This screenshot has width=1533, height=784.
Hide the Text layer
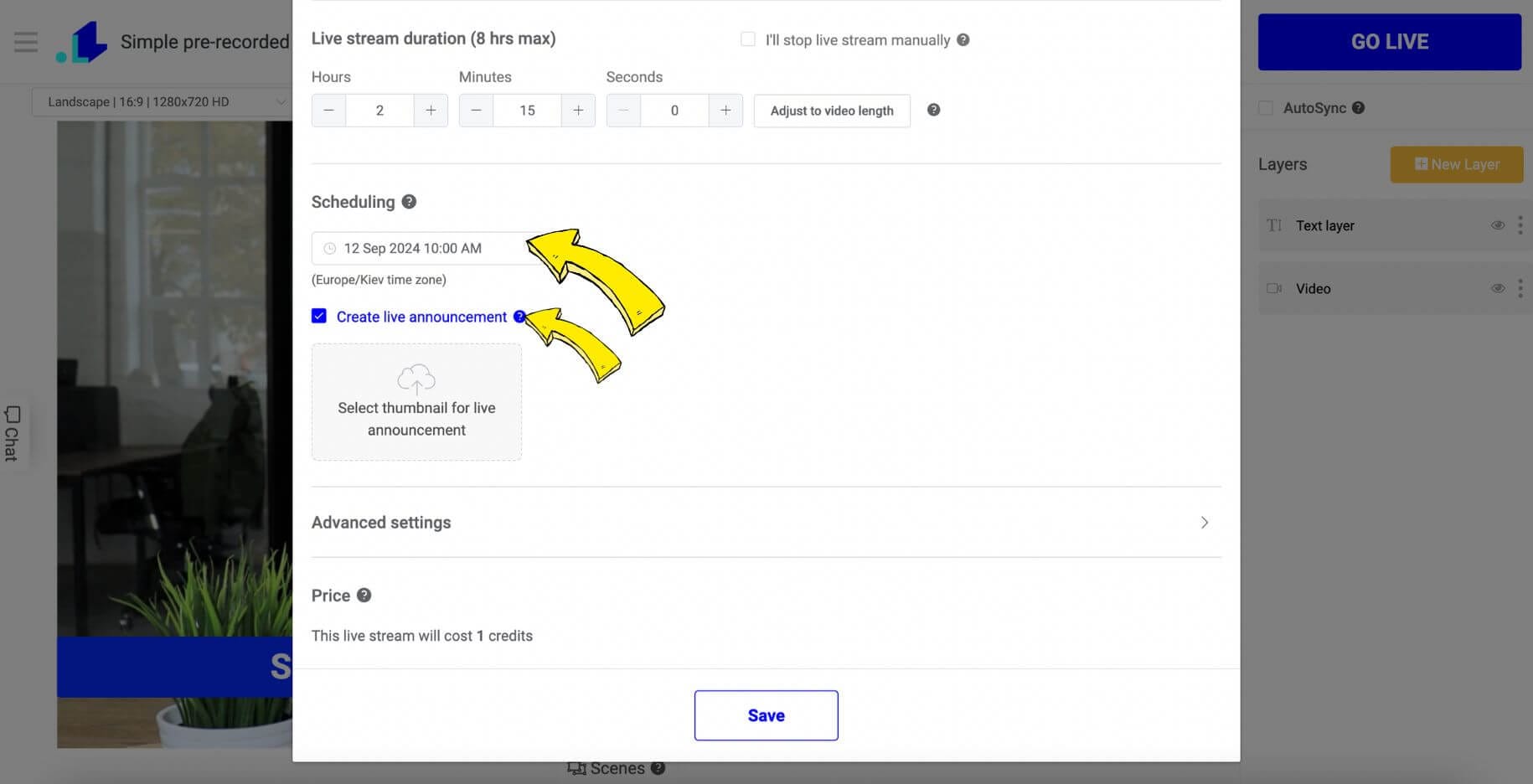tap(1498, 225)
